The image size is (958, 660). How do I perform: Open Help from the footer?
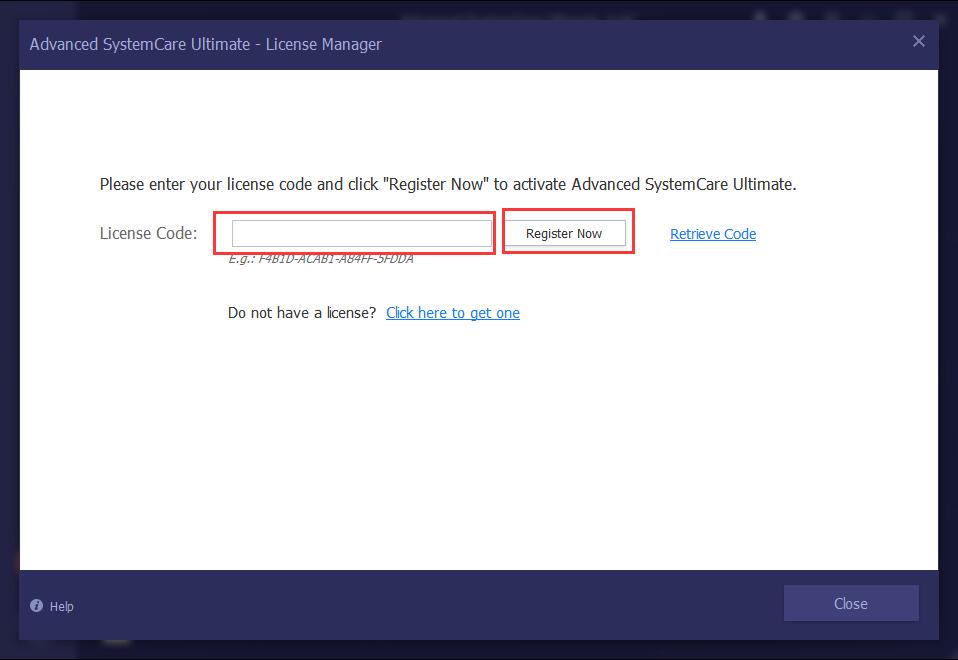pyautogui.click(x=52, y=606)
